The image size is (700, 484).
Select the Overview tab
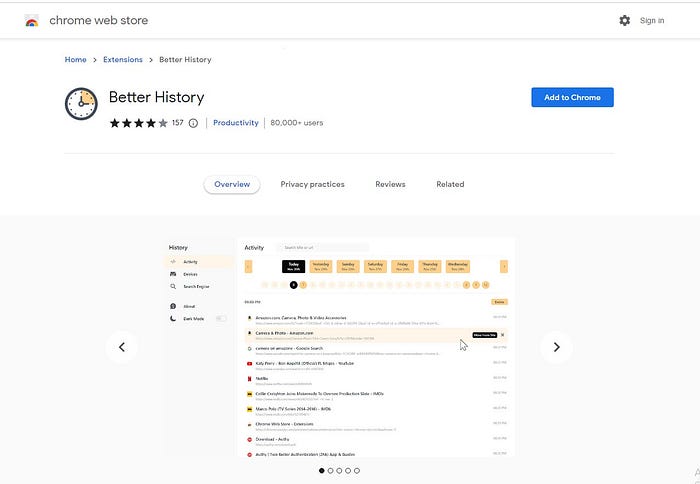pos(232,184)
